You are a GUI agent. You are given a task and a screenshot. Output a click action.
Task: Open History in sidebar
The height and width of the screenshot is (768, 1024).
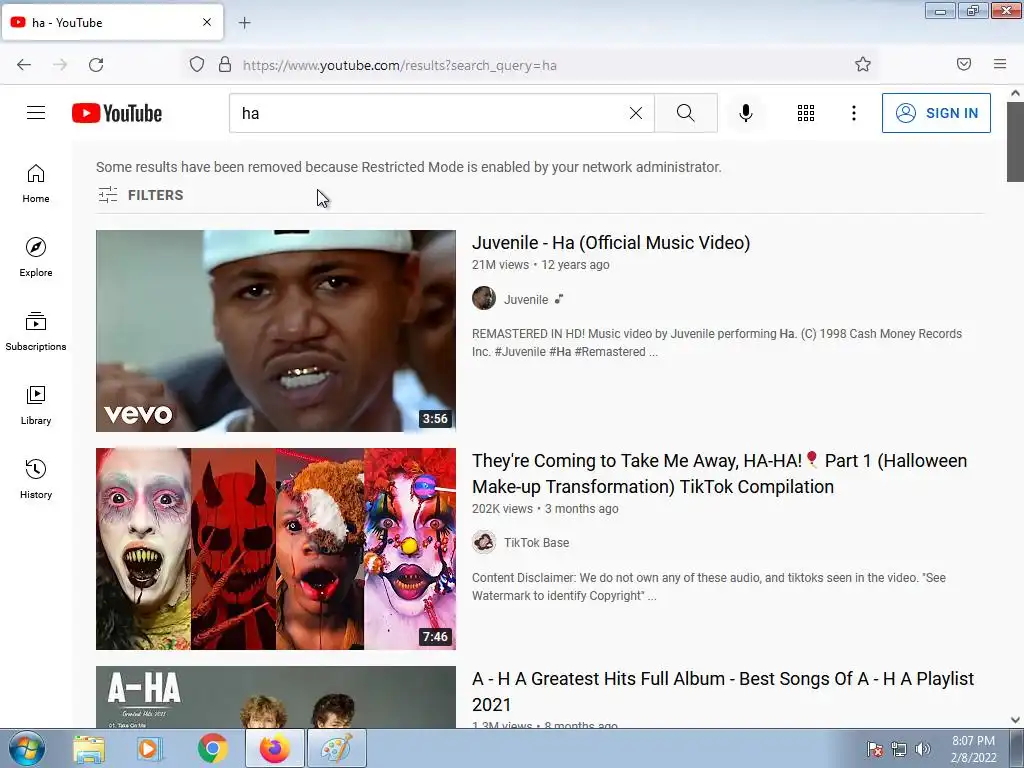pos(36,479)
